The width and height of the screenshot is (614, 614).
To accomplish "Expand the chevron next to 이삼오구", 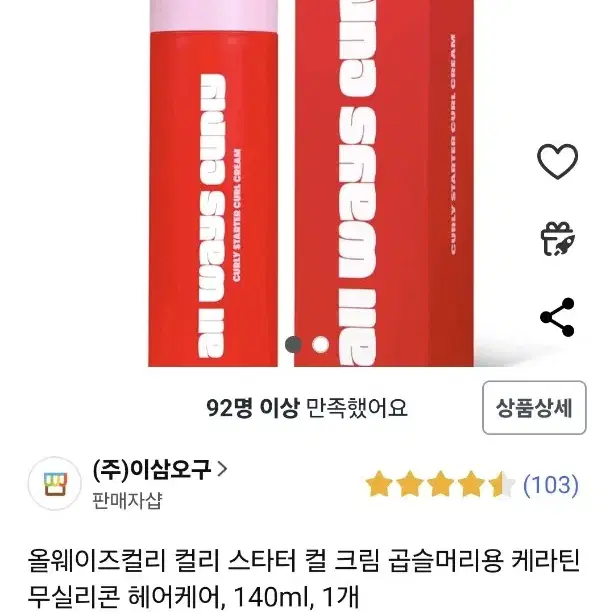I will pyautogui.click(x=222, y=469).
